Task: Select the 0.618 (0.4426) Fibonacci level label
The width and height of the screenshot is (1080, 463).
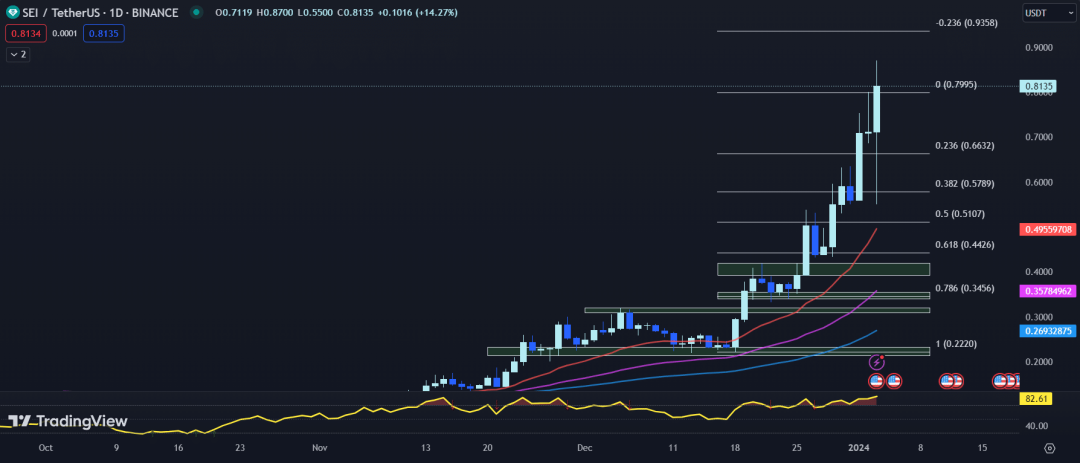Action: pyautogui.click(x=964, y=245)
